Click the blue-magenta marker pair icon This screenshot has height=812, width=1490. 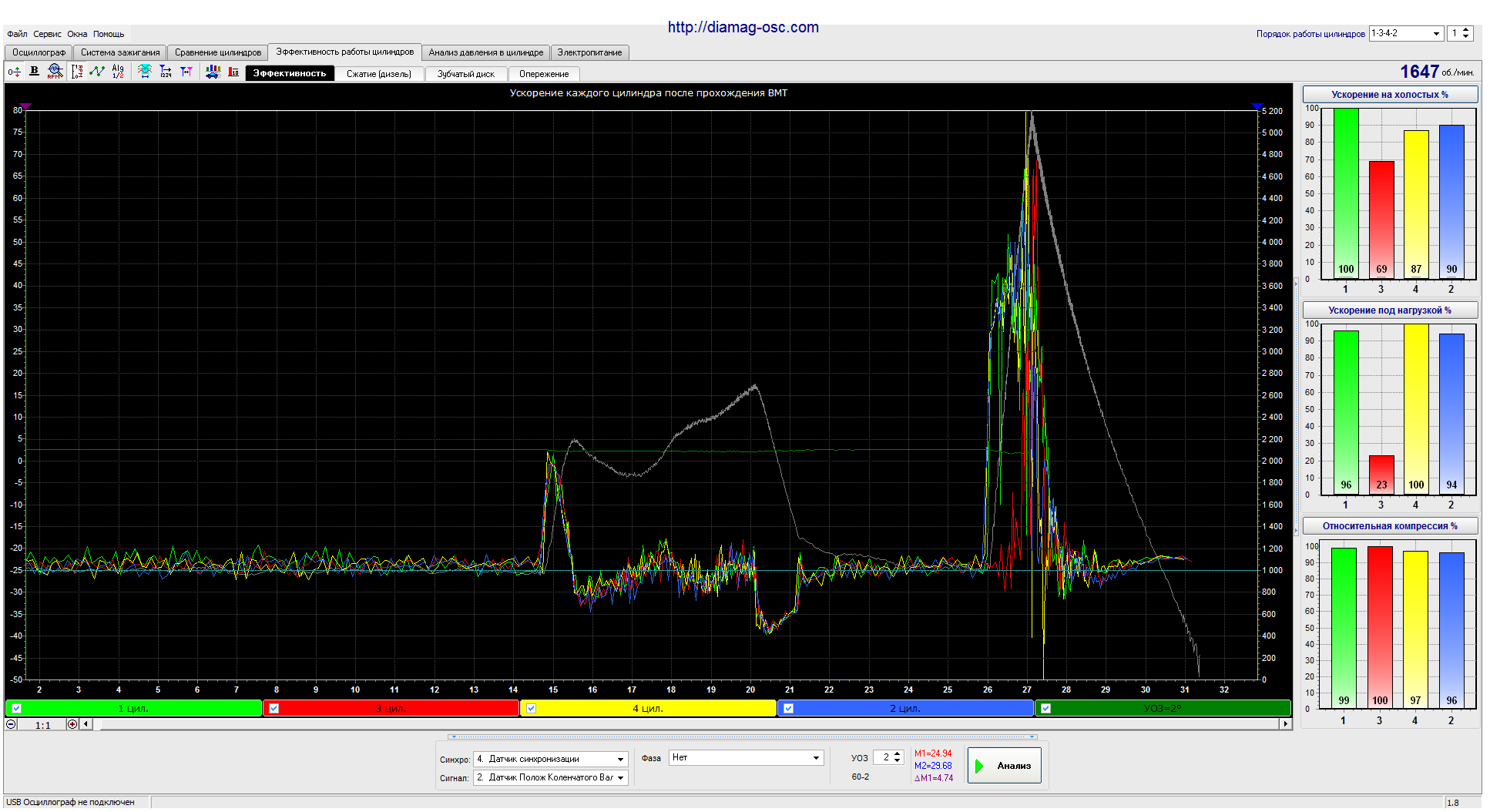point(186,72)
